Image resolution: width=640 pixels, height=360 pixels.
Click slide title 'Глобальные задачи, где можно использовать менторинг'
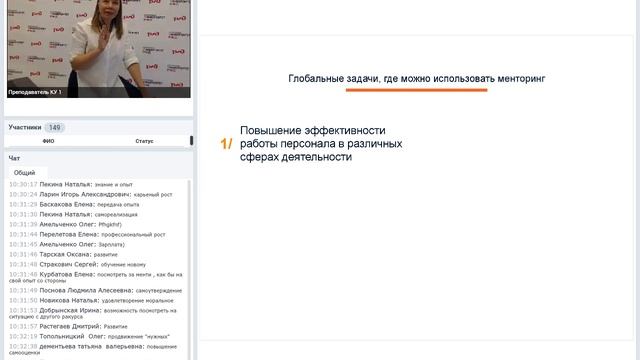coord(417,78)
